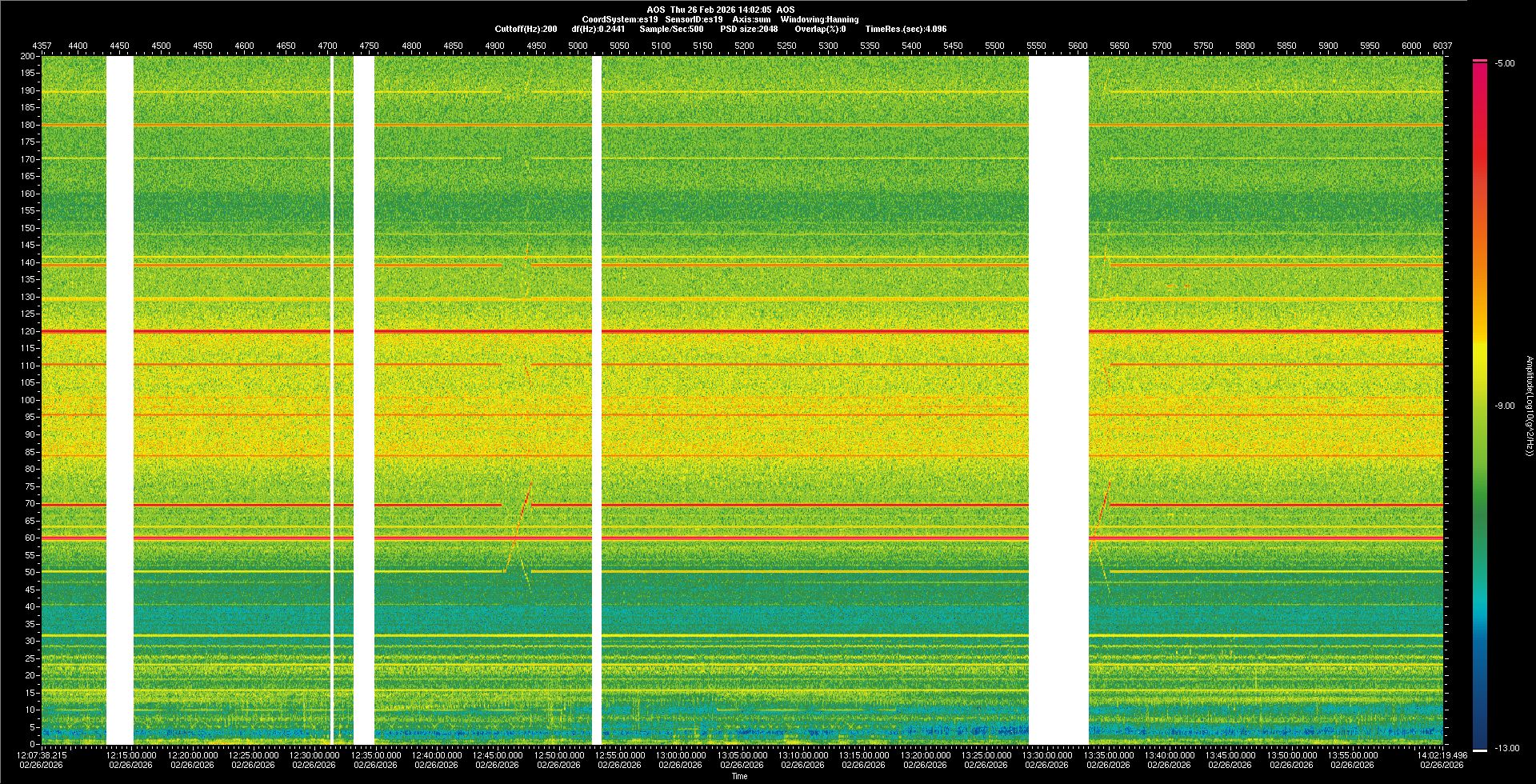1536x784 pixels.
Task: Click the Amplitude(Log10(g^2/Hz)) colorbar title
Action: click(x=1529, y=406)
